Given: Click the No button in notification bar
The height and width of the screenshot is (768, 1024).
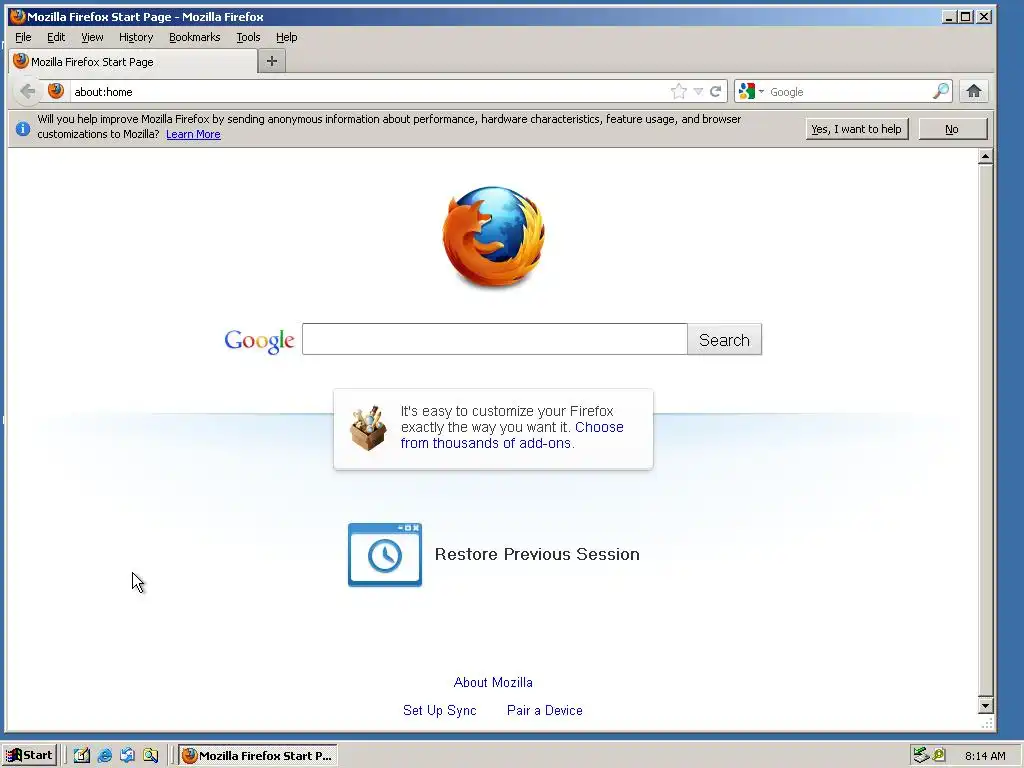Looking at the screenshot, I should (952, 129).
